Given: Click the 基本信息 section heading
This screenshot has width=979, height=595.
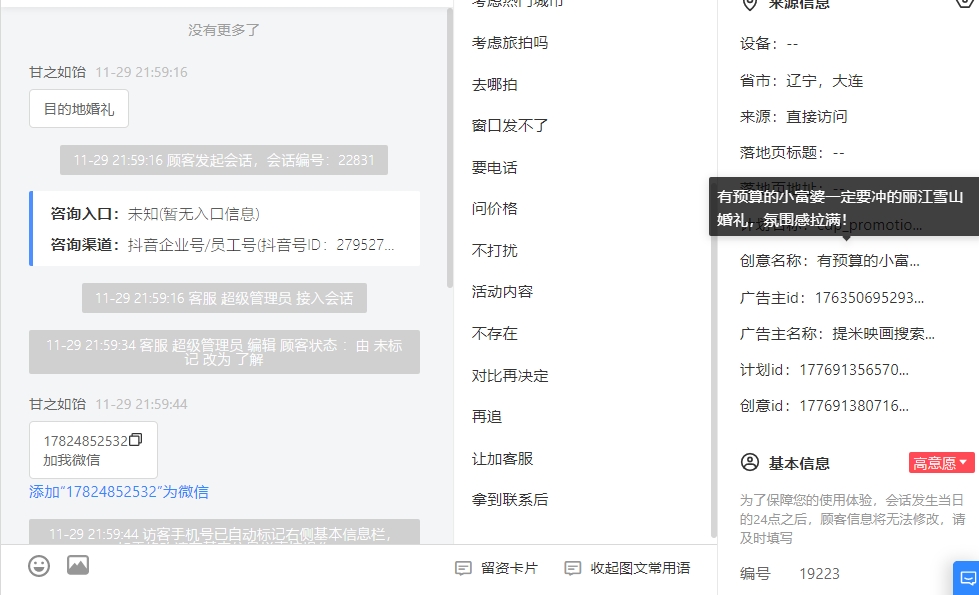Looking at the screenshot, I should [799, 463].
